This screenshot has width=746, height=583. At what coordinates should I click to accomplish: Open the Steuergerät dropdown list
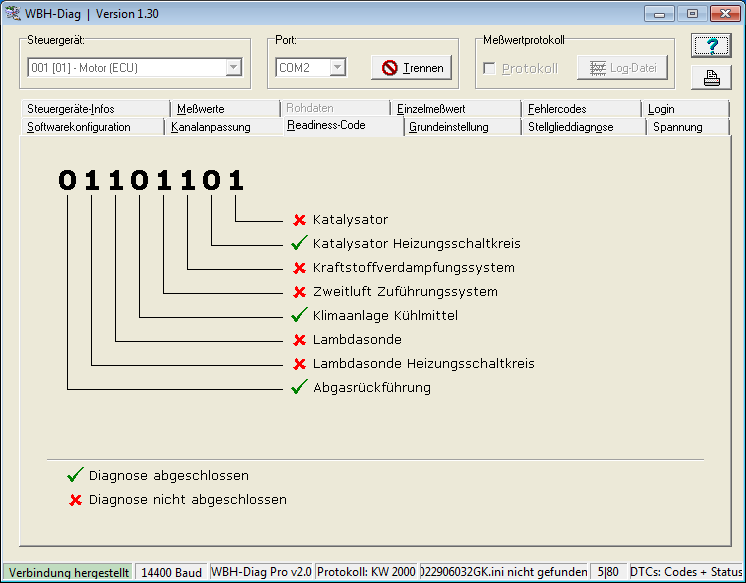click(234, 68)
